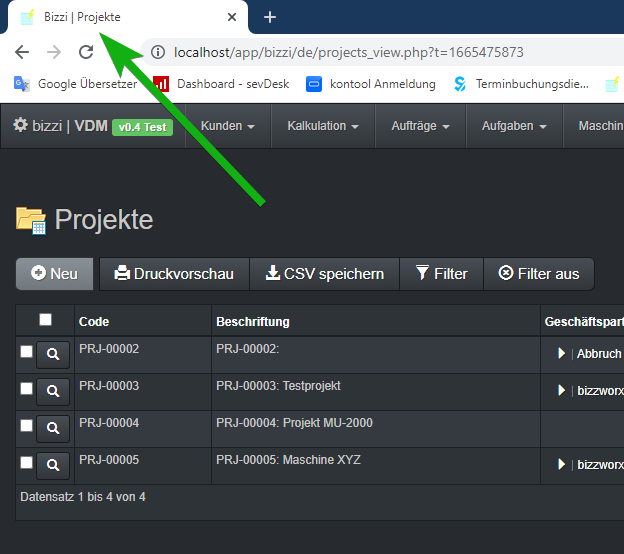Click the bizzi | VDM brand link
This screenshot has height=554, width=624.
point(70,126)
